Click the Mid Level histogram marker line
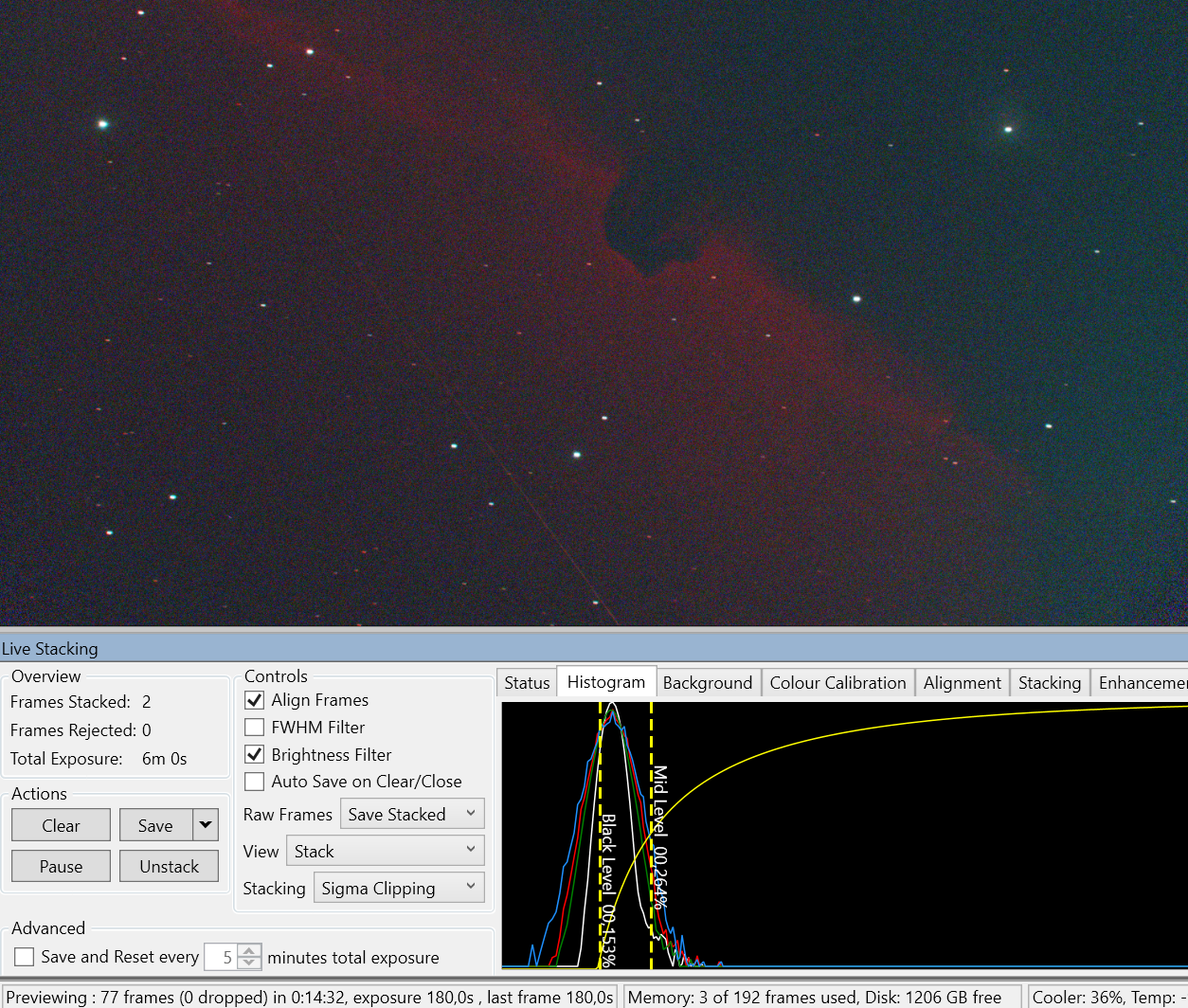The width and height of the screenshot is (1188, 1008). point(652,835)
